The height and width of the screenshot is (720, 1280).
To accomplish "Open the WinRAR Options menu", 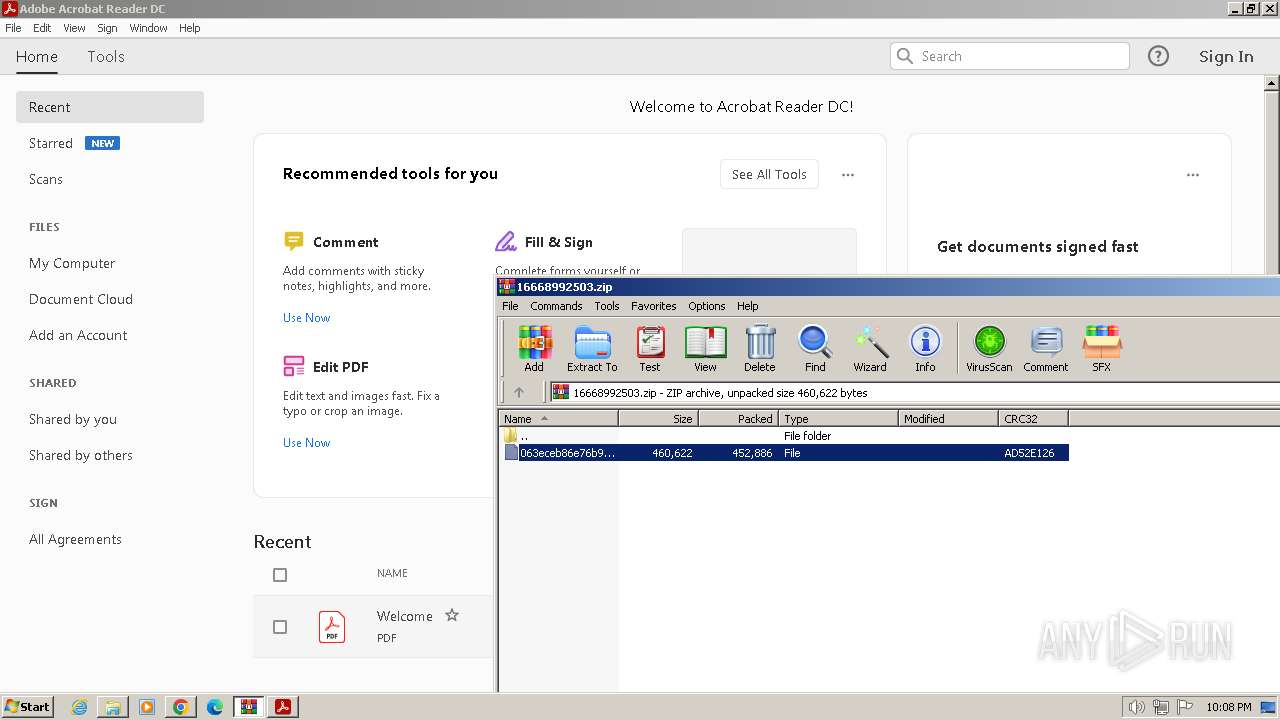I will tap(706, 306).
